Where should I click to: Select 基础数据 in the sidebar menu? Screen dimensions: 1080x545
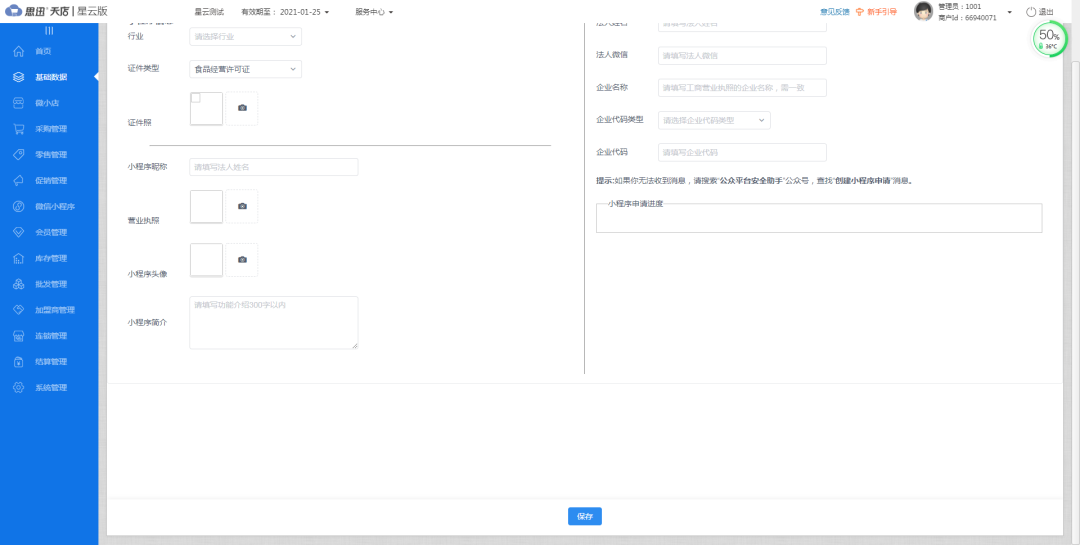pyautogui.click(x=49, y=77)
